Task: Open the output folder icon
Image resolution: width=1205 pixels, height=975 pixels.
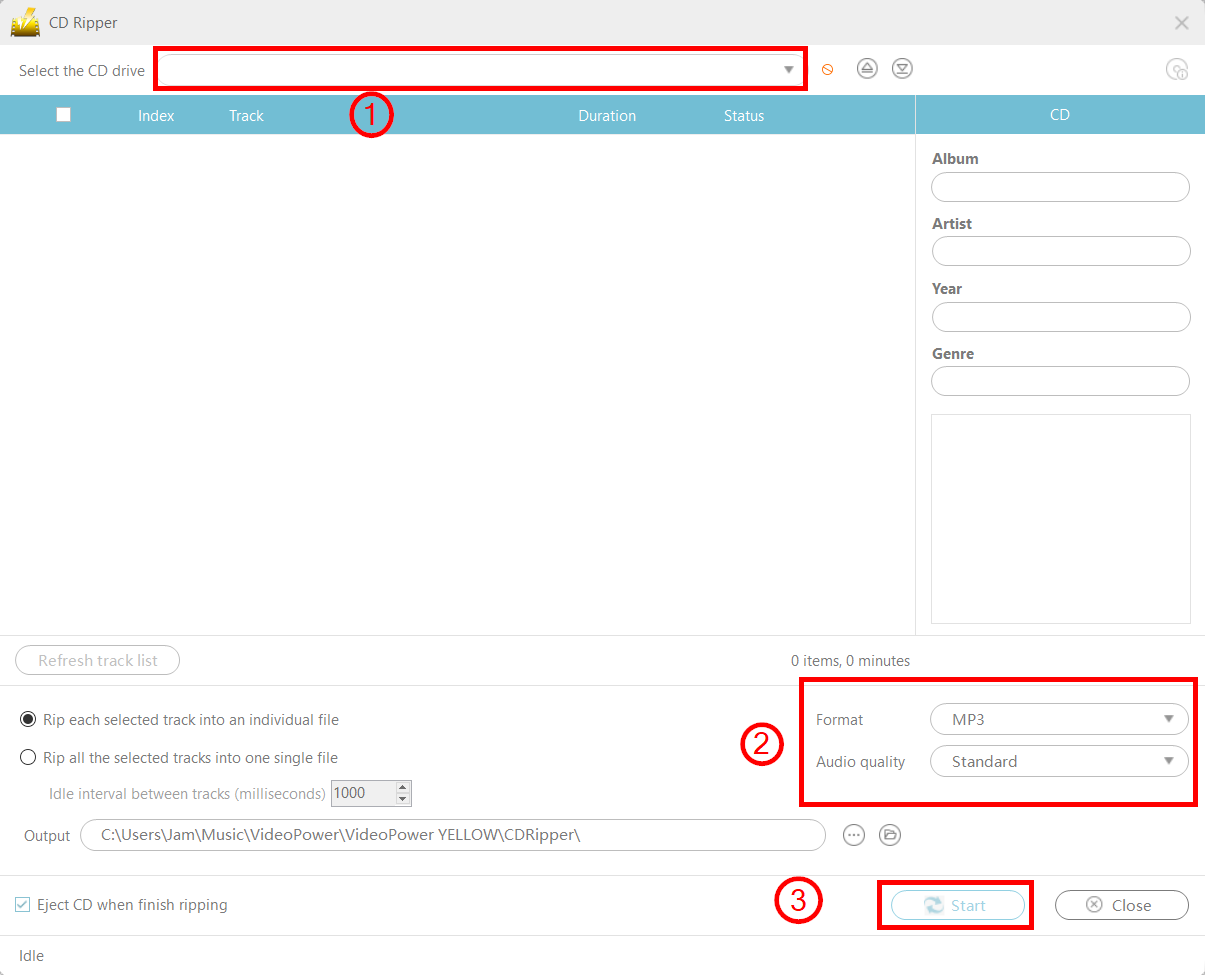Action: (889, 835)
